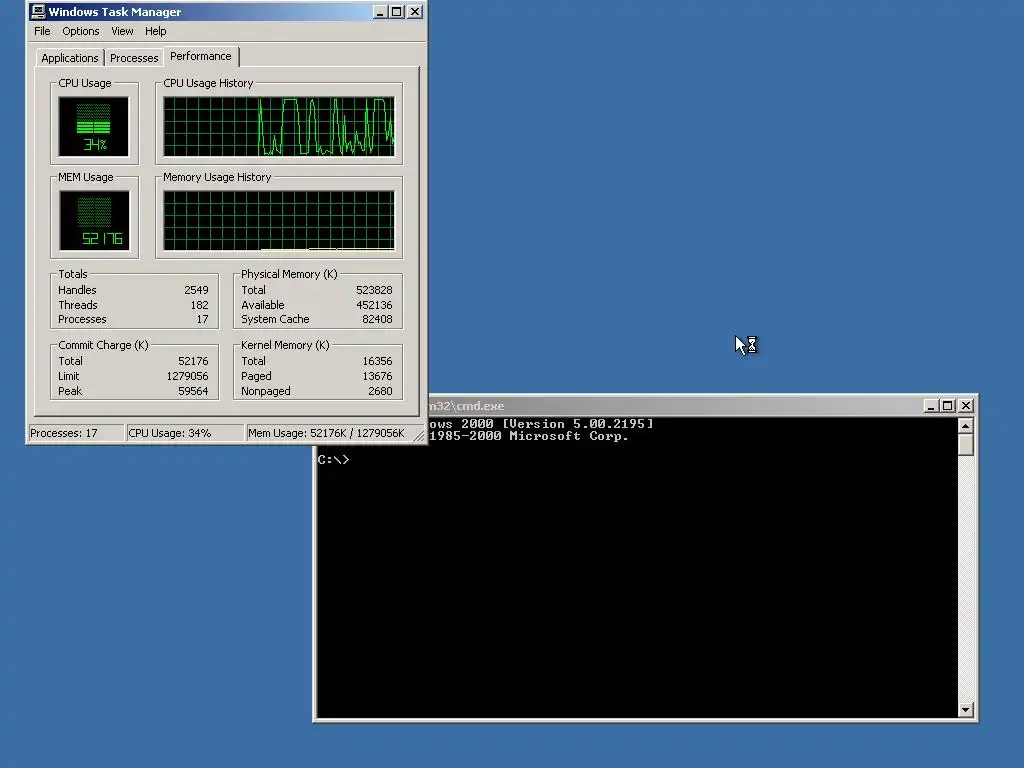
Task: Click the Paged label in Kernel Memory
Action: (x=256, y=376)
